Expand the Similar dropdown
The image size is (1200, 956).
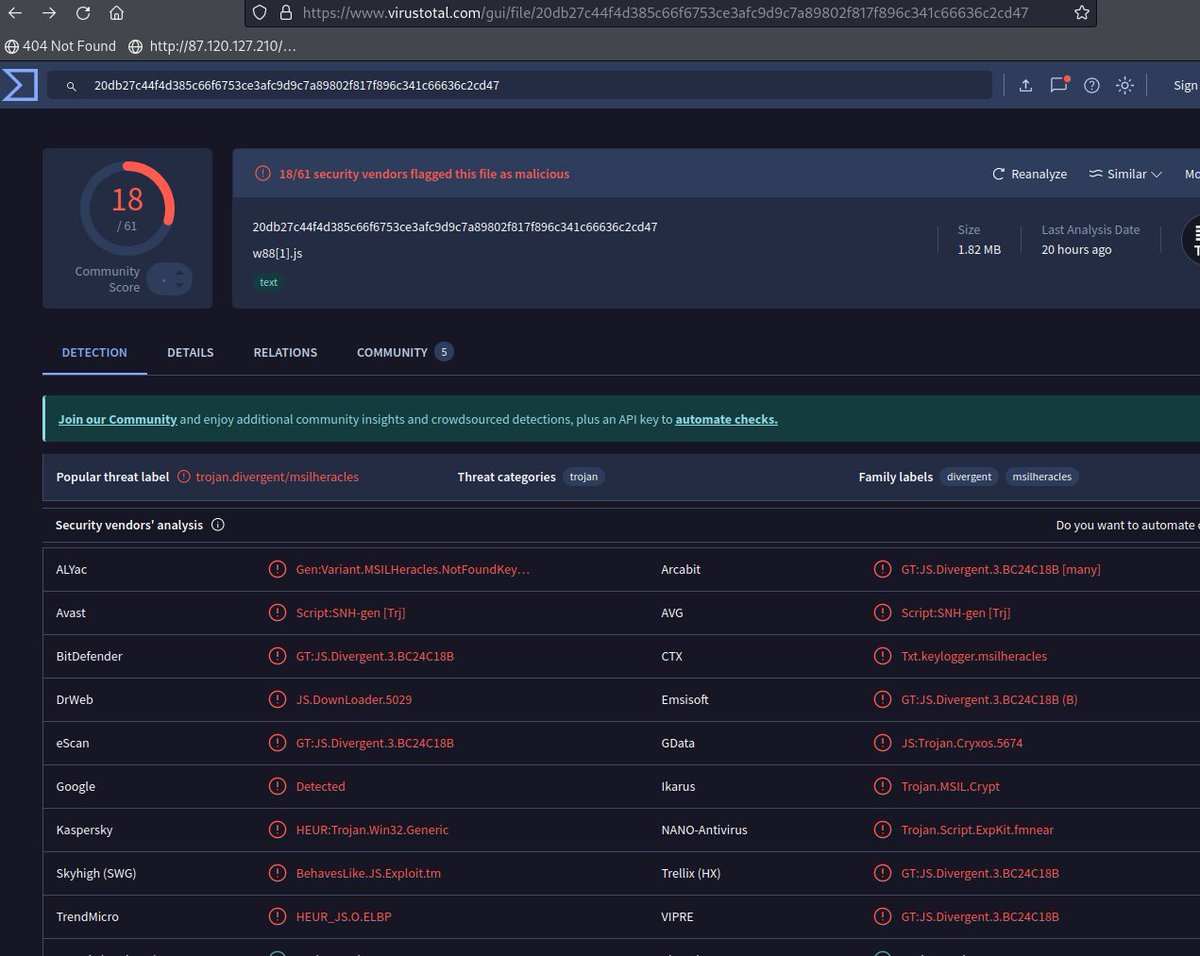[x=1125, y=173]
